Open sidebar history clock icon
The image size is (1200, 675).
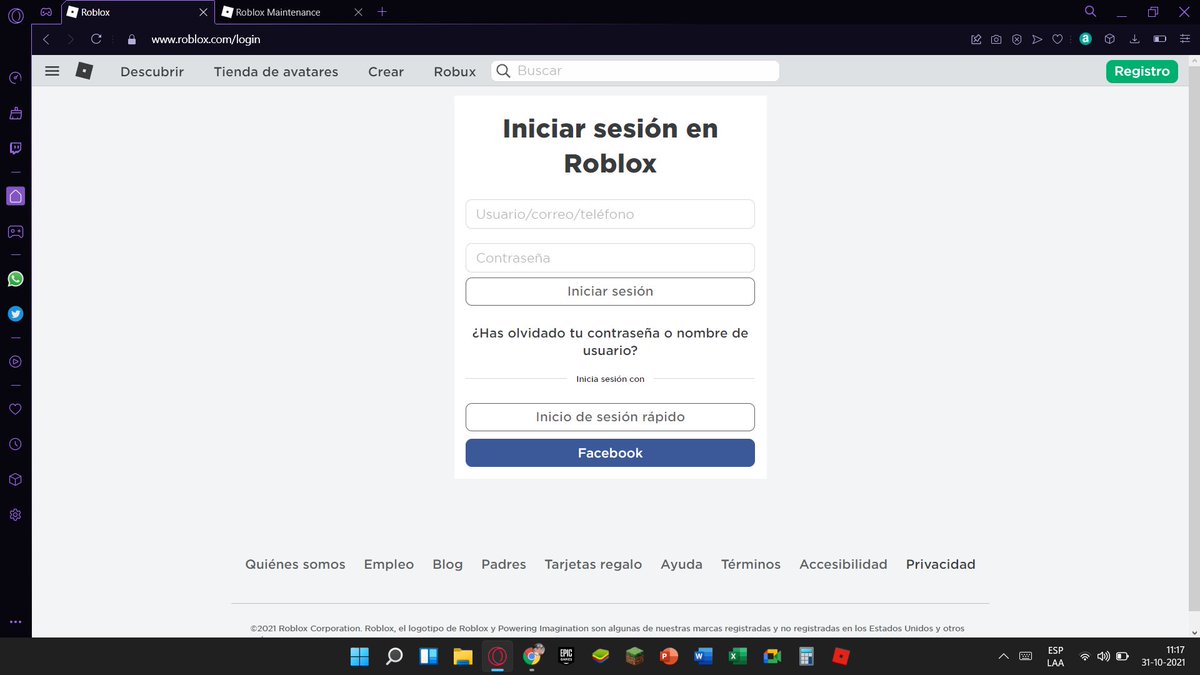pyautogui.click(x=15, y=444)
